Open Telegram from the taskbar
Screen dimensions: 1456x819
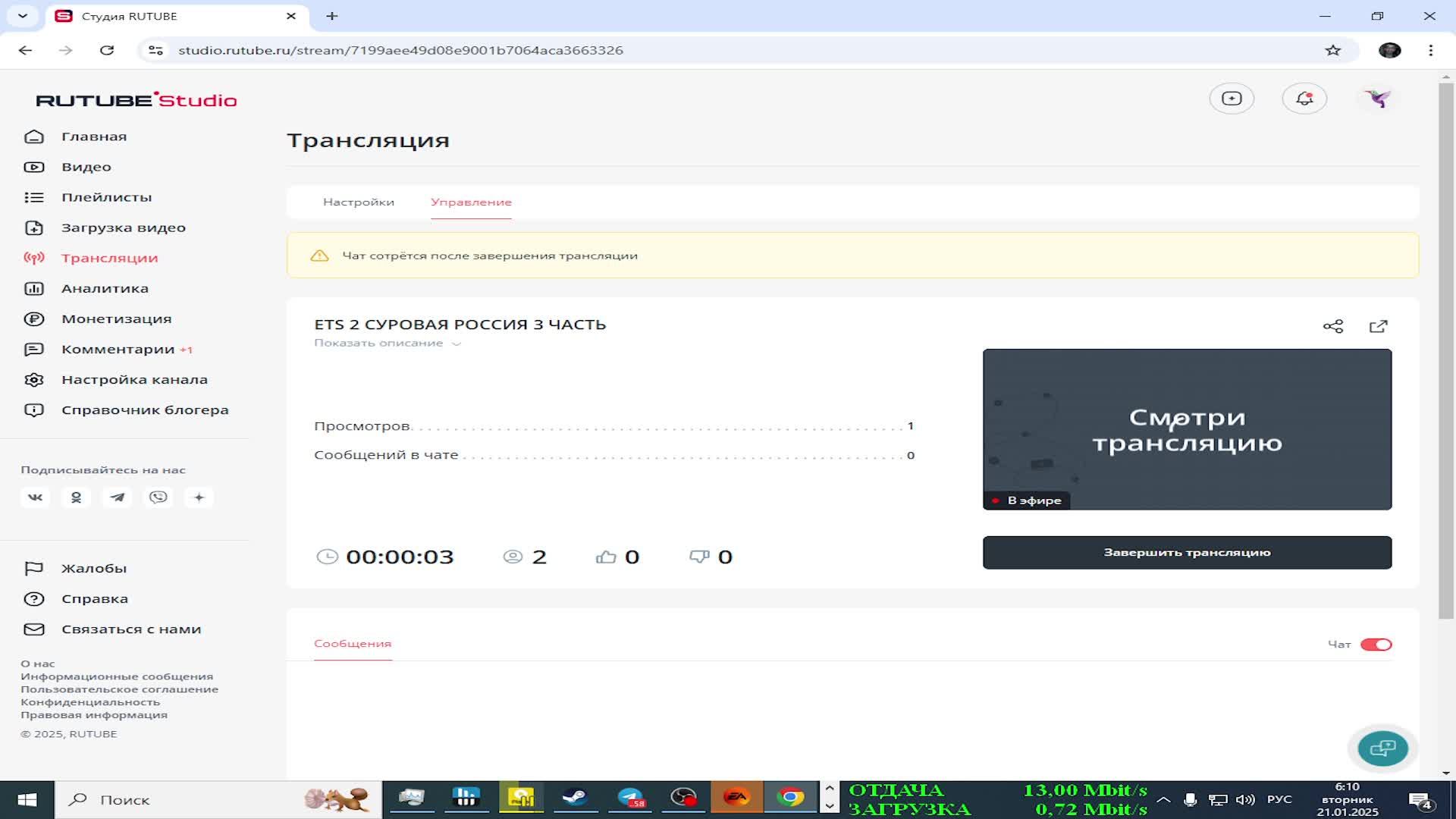629,799
